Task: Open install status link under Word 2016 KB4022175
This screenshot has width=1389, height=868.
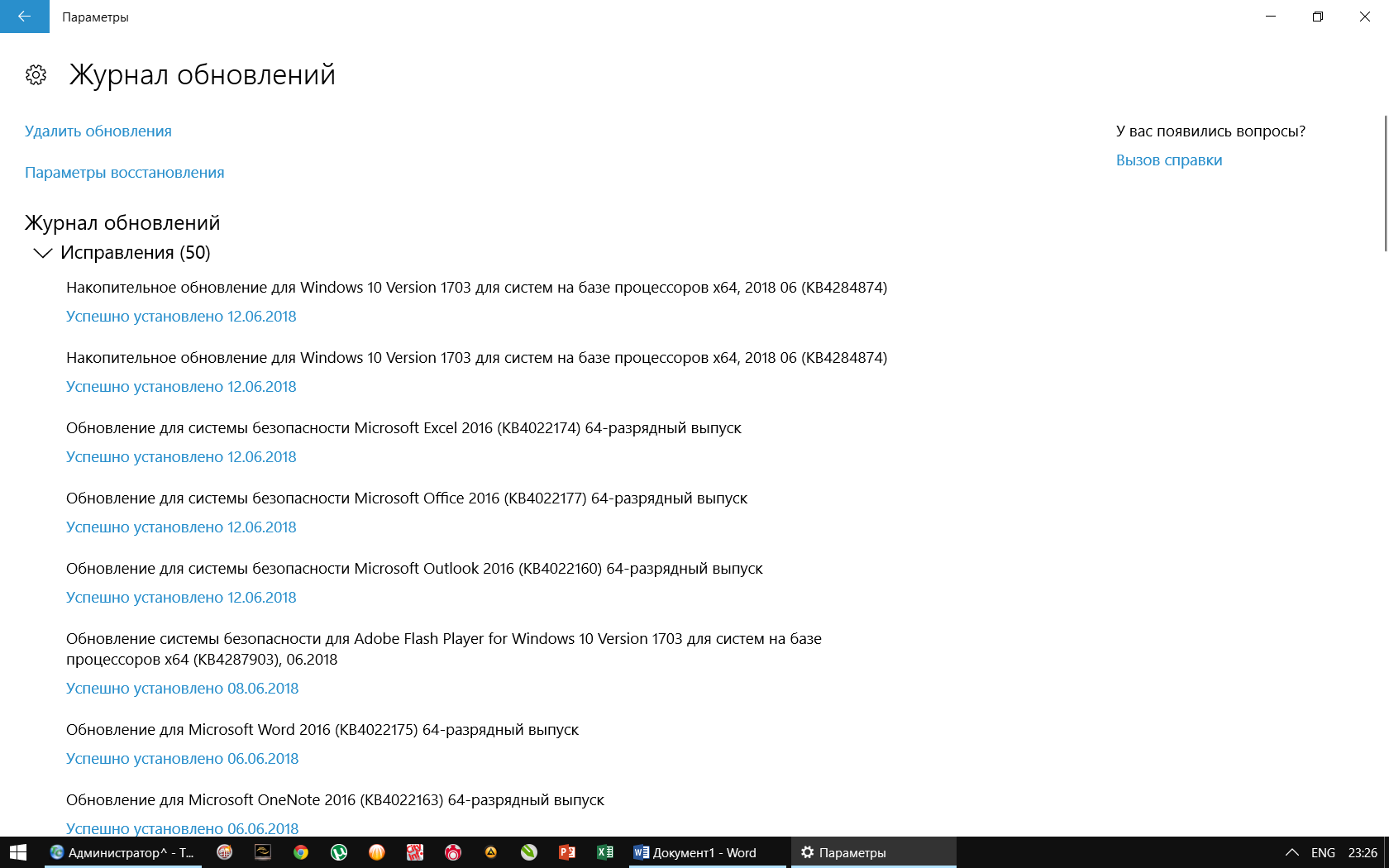Action: click(x=183, y=759)
